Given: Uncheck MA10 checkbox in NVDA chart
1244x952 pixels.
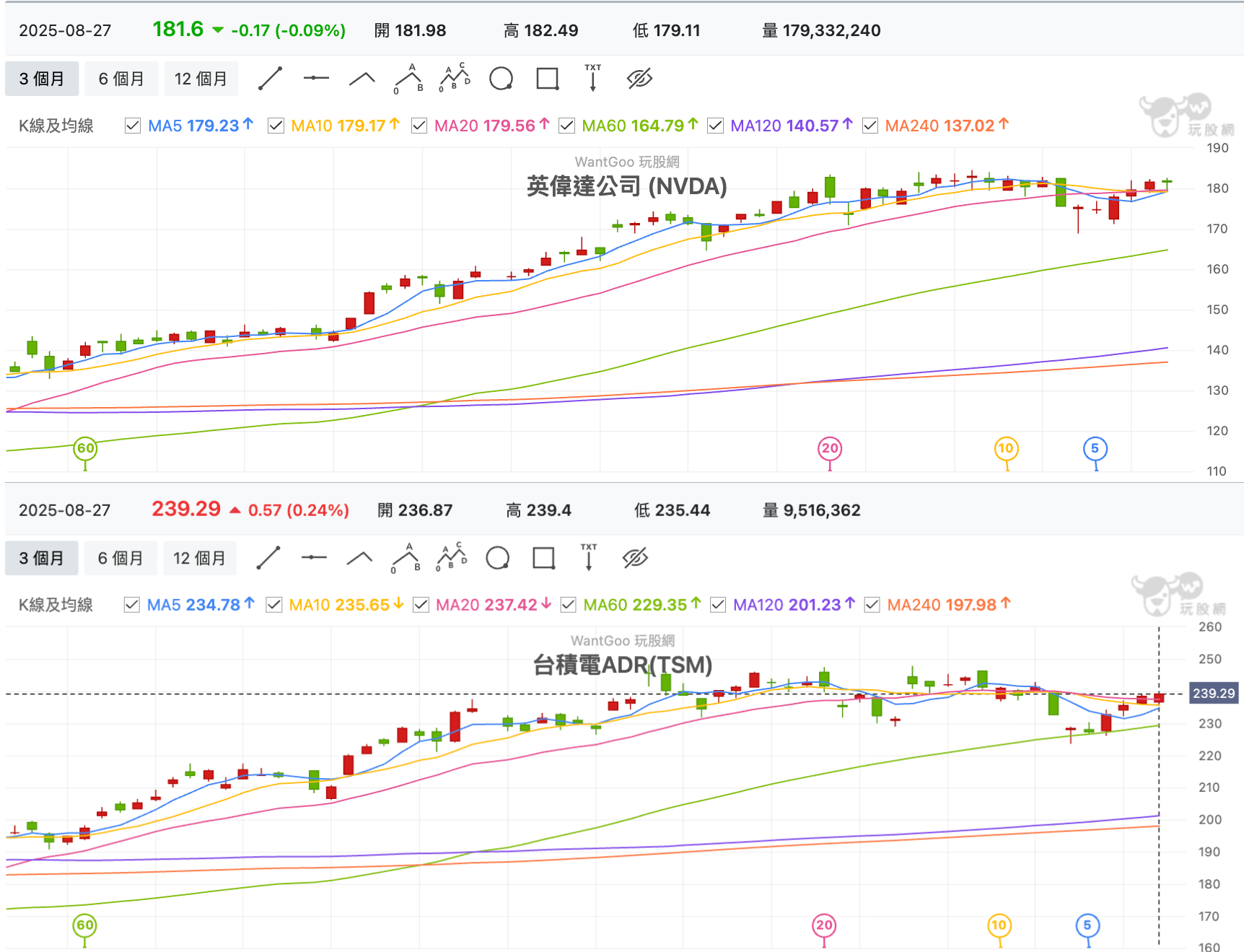Looking at the screenshot, I should pos(276,126).
